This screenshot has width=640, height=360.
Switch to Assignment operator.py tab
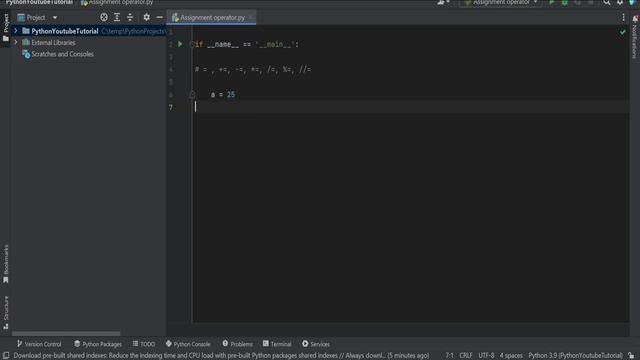click(212, 18)
